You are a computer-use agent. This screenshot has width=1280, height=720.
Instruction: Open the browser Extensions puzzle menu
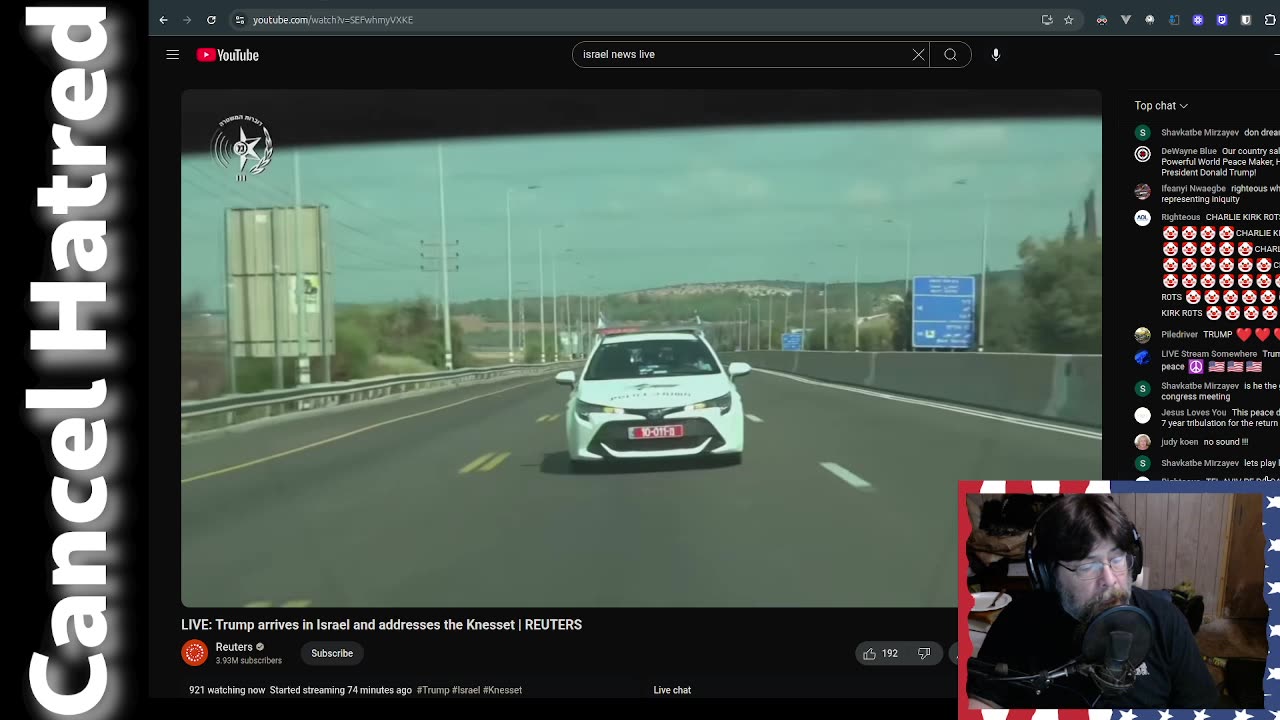(1270, 20)
